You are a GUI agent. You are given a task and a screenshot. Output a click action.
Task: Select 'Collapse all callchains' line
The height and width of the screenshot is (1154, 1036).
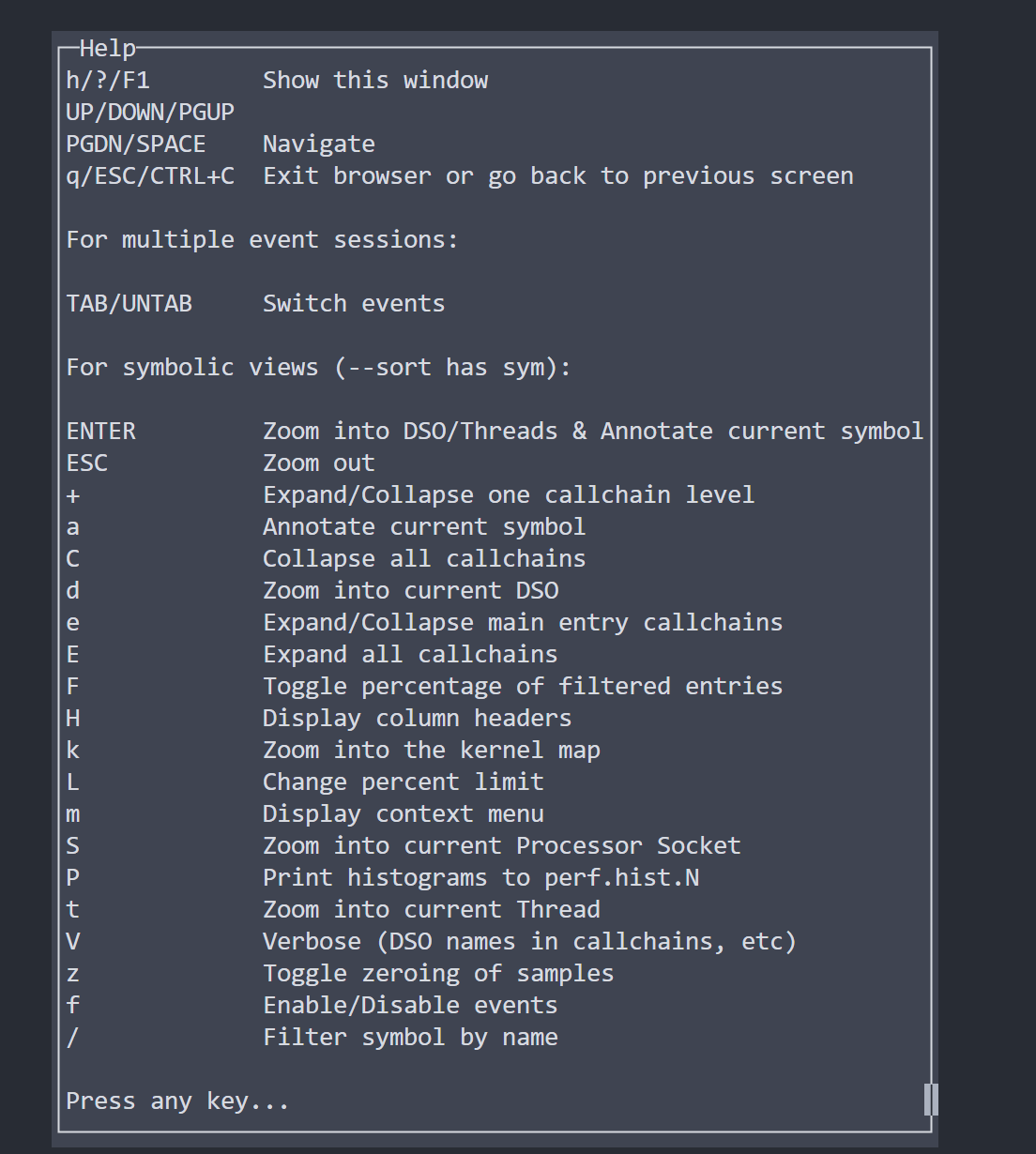click(x=423, y=558)
